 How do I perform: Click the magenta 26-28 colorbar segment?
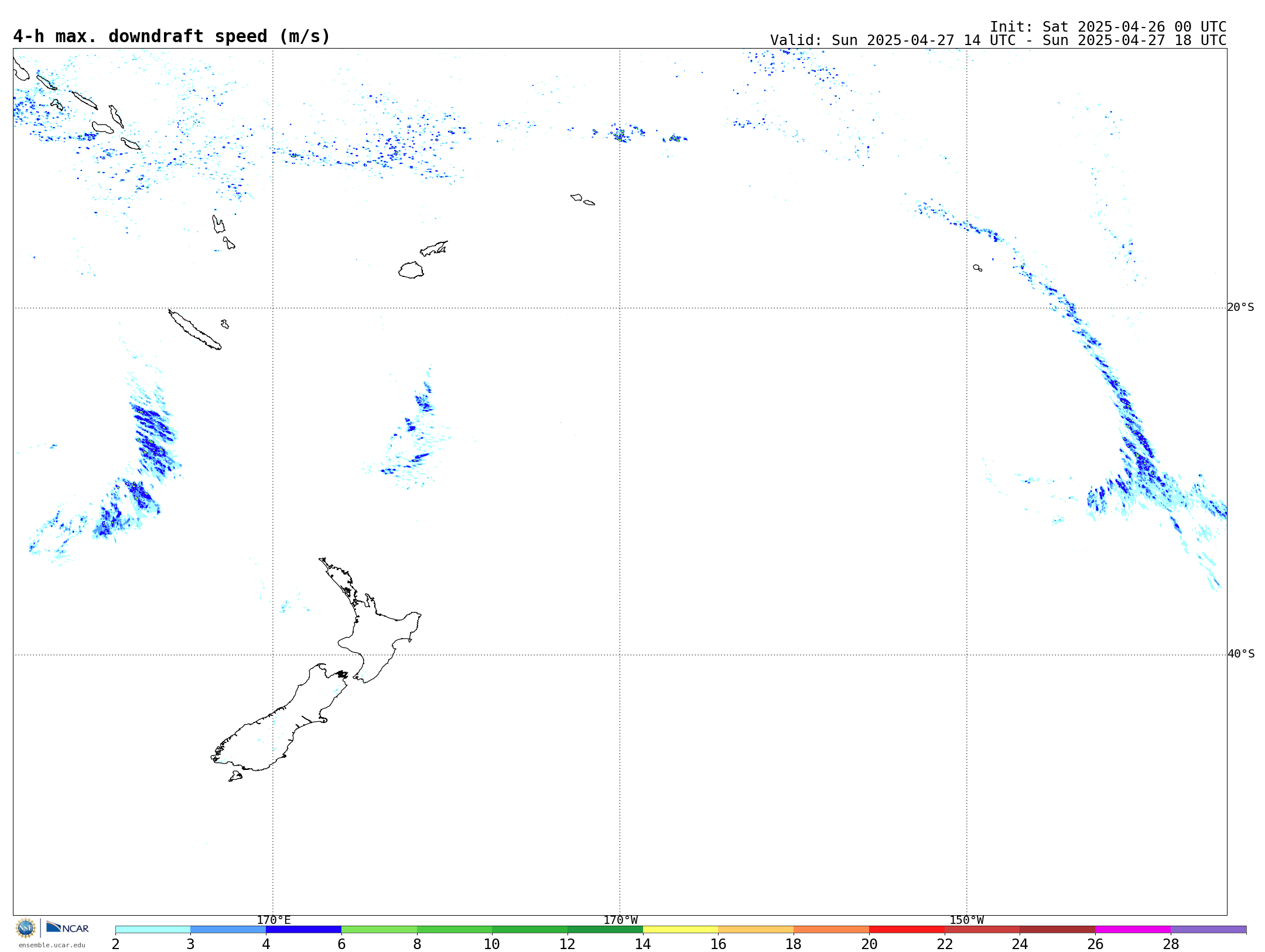[1133, 930]
